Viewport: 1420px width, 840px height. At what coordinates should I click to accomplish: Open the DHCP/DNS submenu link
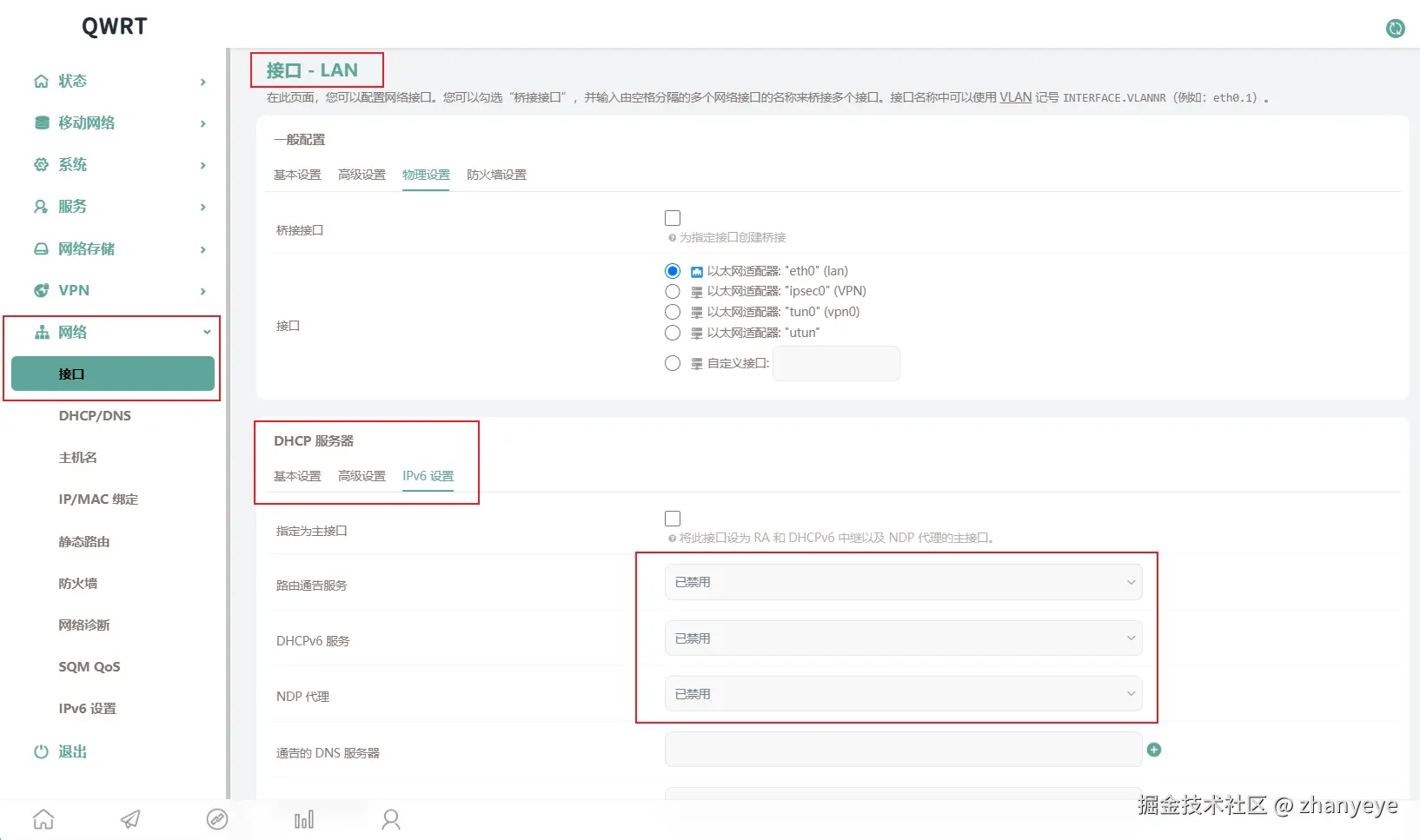click(x=95, y=416)
